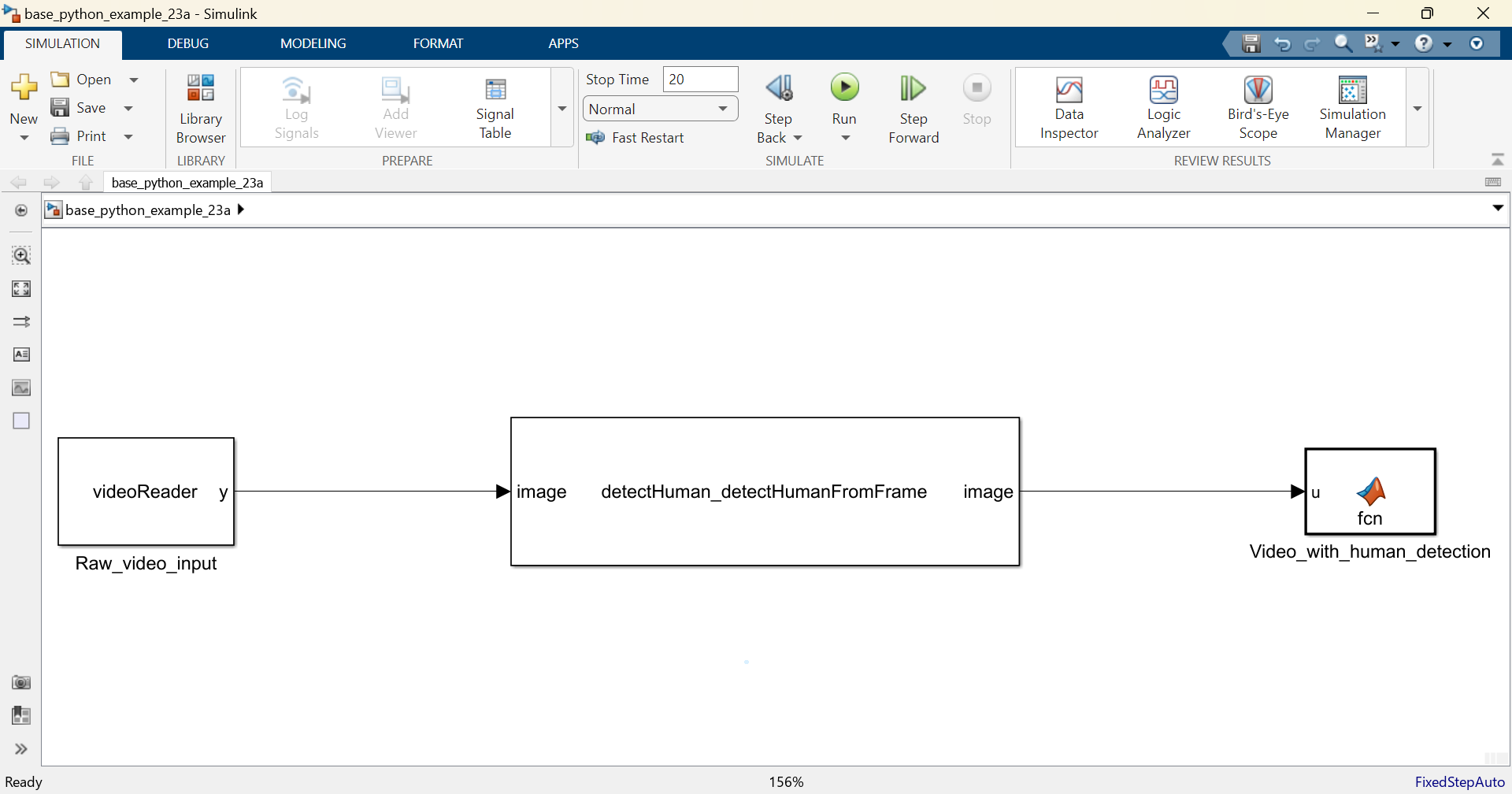Image resolution: width=1512 pixels, height=794 pixels.
Task: Select the videoReader block
Action: pos(146,492)
